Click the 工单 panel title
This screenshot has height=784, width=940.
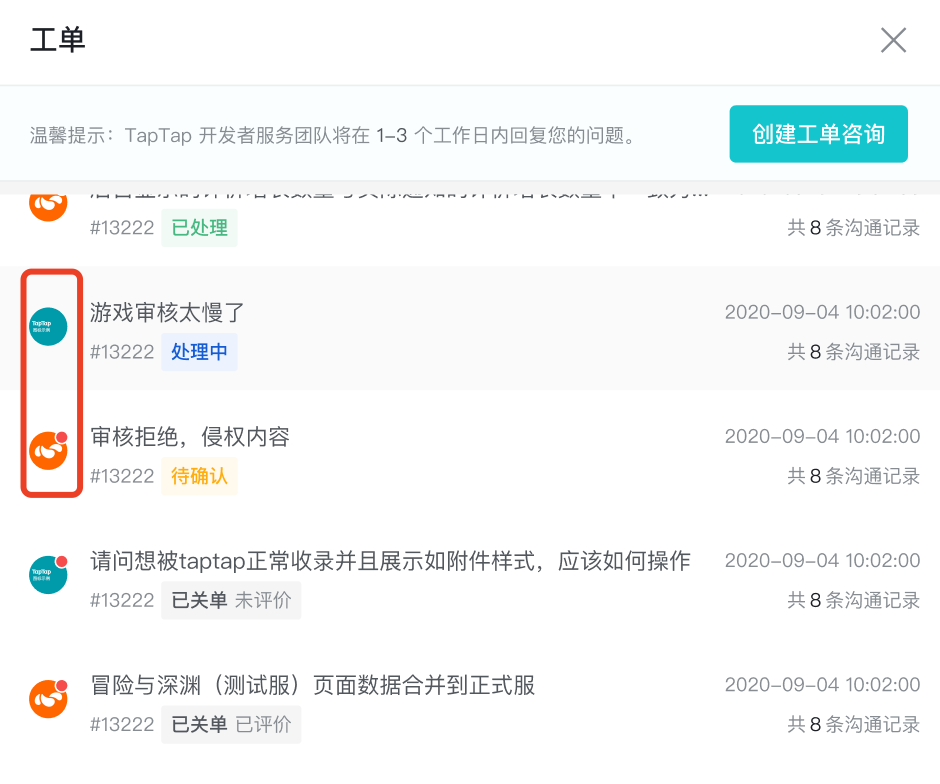pyautogui.click(x=58, y=40)
